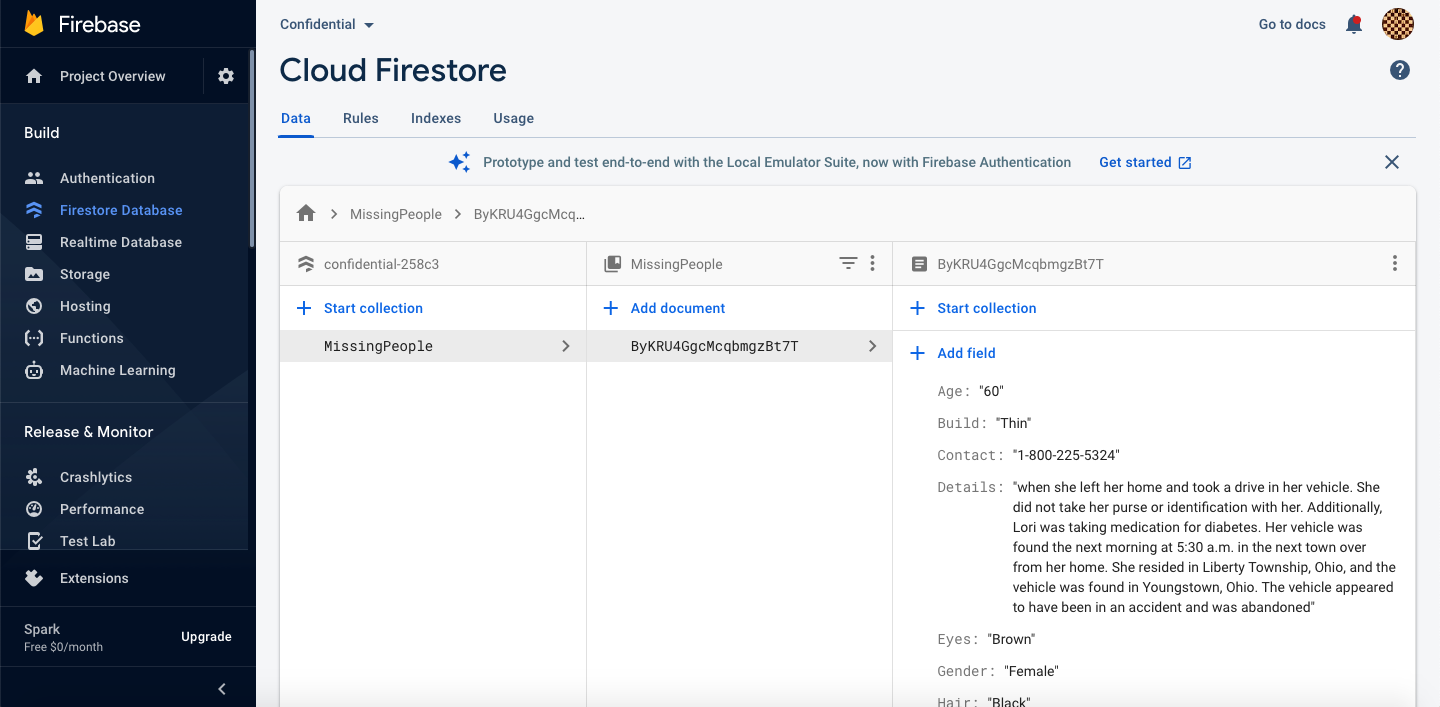Image resolution: width=1440 pixels, height=707 pixels.
Task: Open Functions in the sidebar
Action: pos(92,338)
